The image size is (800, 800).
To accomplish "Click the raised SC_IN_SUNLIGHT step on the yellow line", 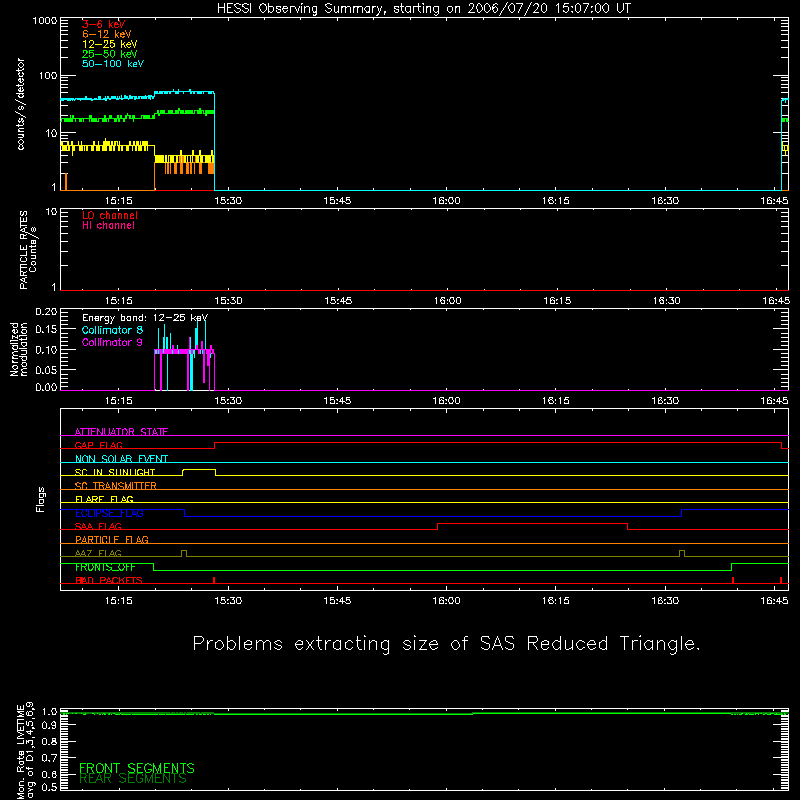I will [x=199, y=469].
